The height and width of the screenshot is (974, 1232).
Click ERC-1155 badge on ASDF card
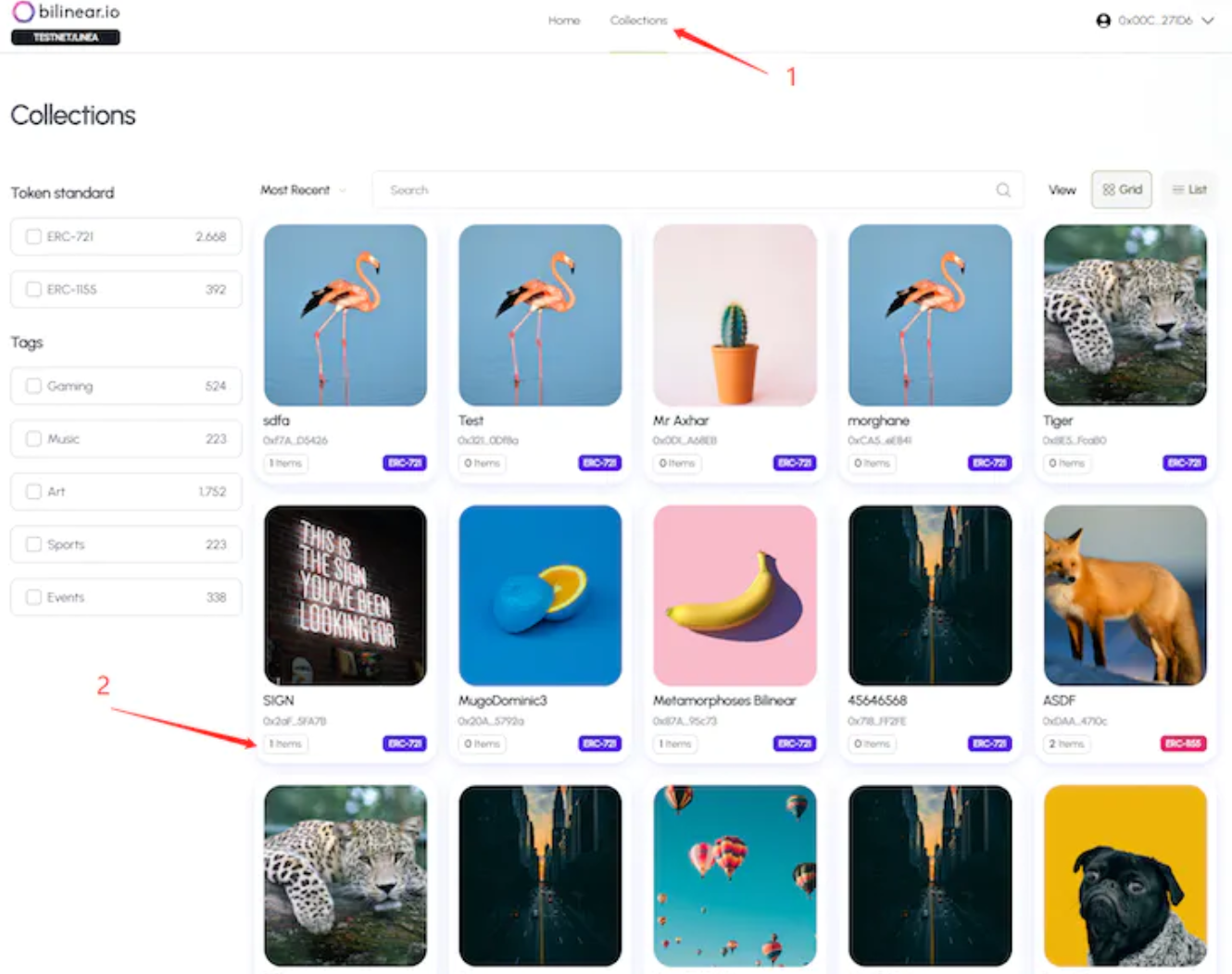(1184, 743)
